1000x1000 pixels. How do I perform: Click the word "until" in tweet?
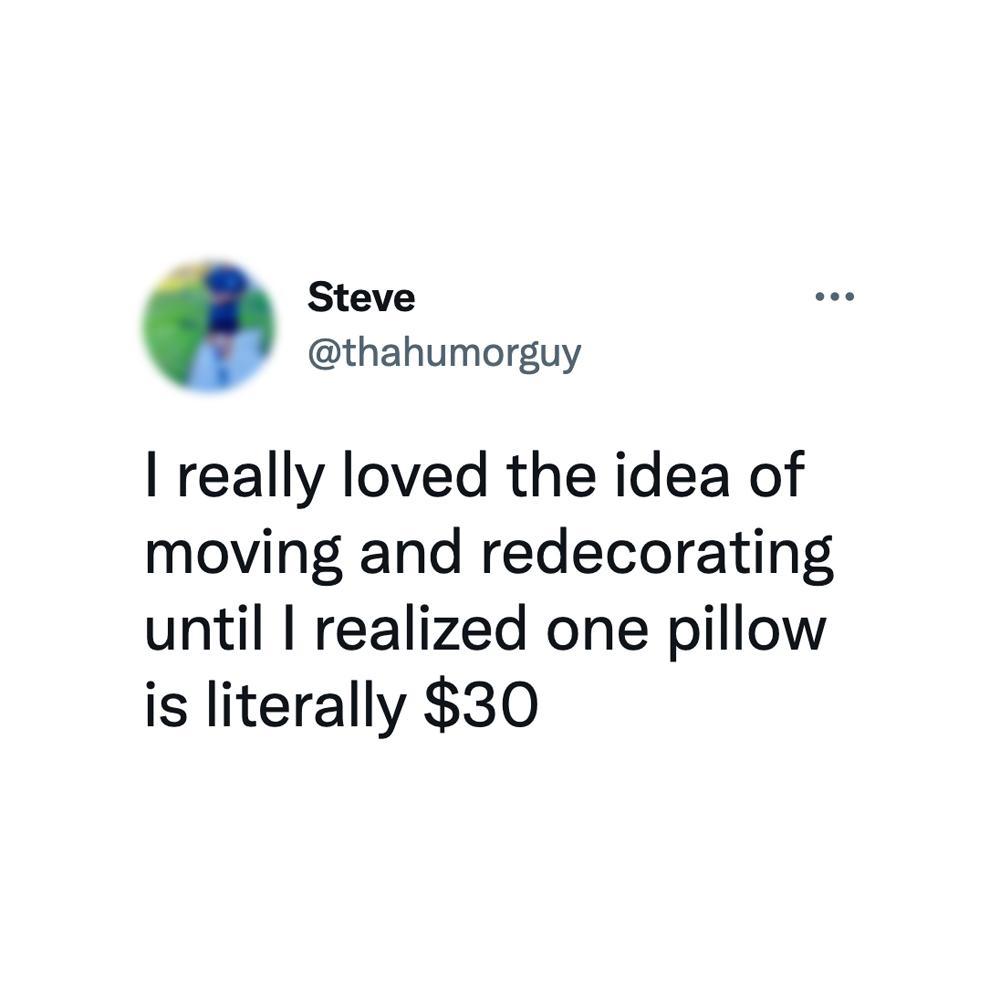[204, 631]
